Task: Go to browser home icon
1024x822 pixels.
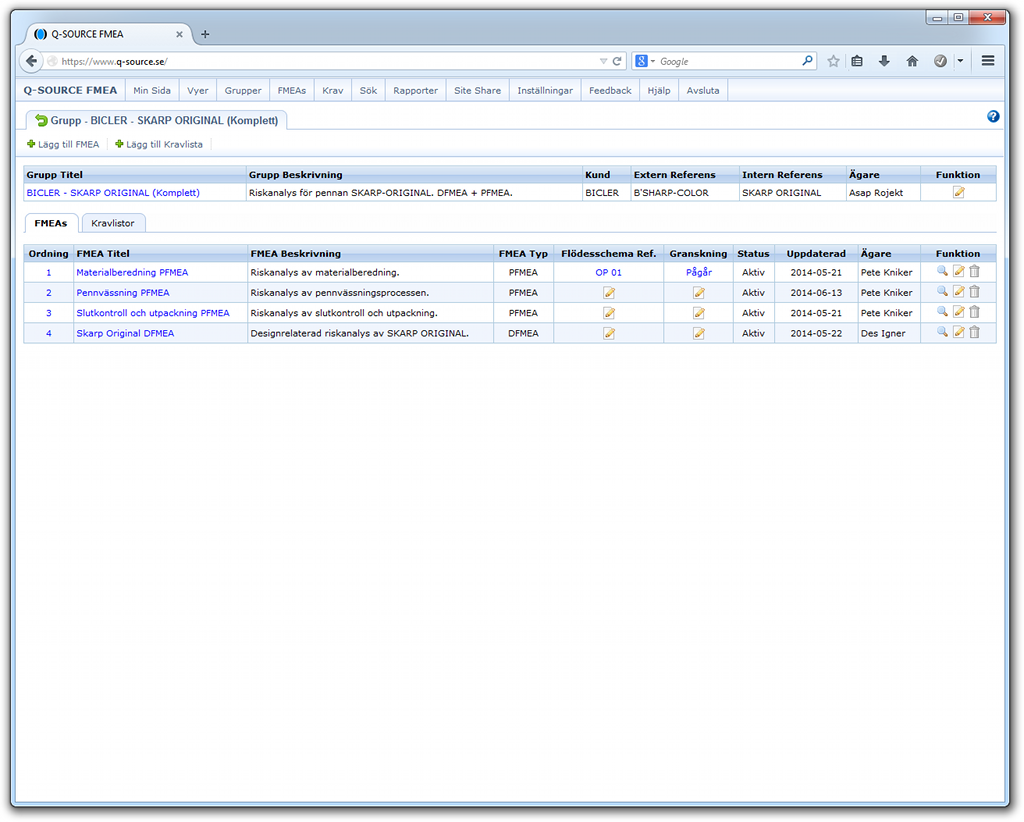Action: pos(912,61)
